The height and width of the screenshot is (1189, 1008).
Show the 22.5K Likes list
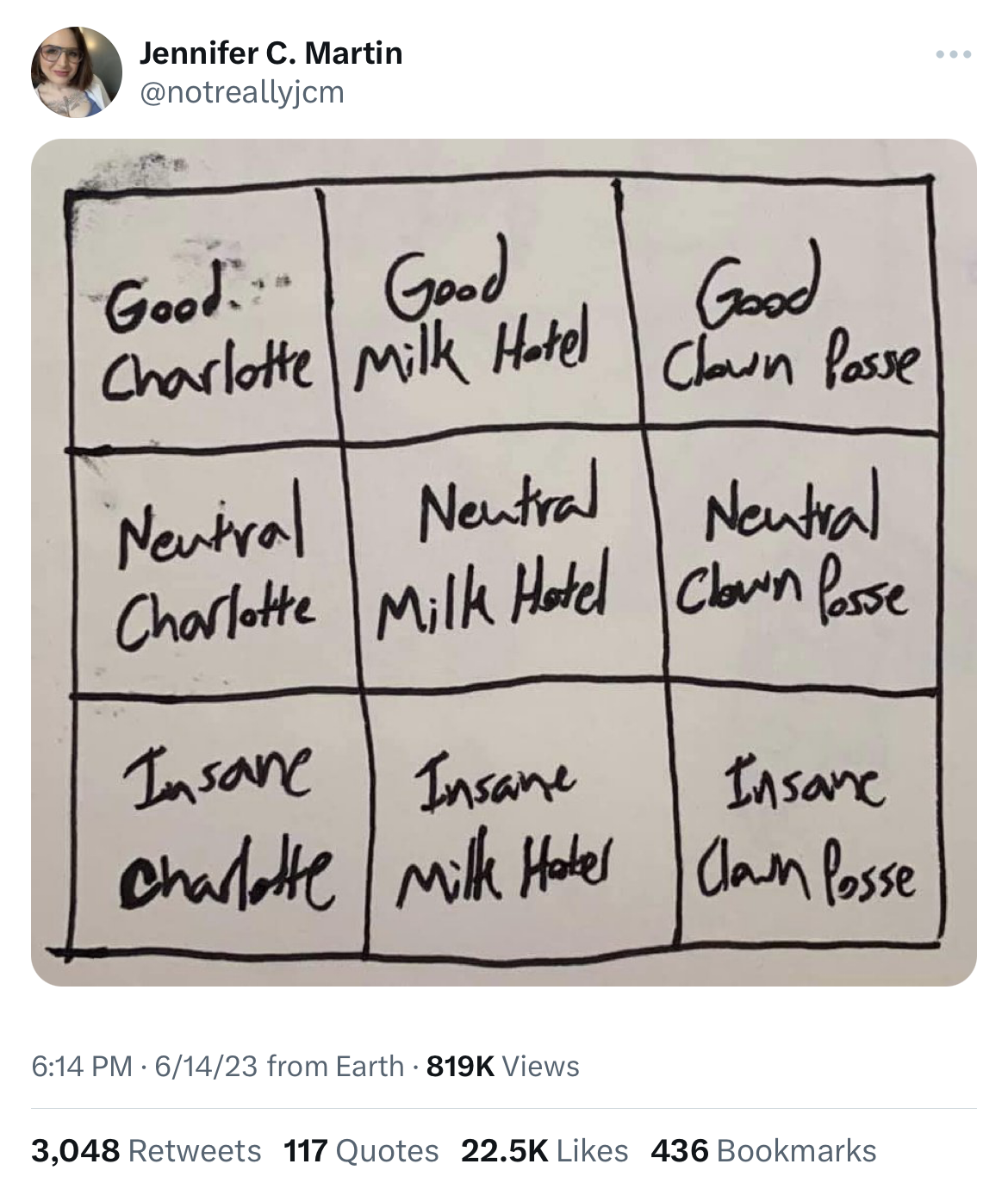(544, 1150)
